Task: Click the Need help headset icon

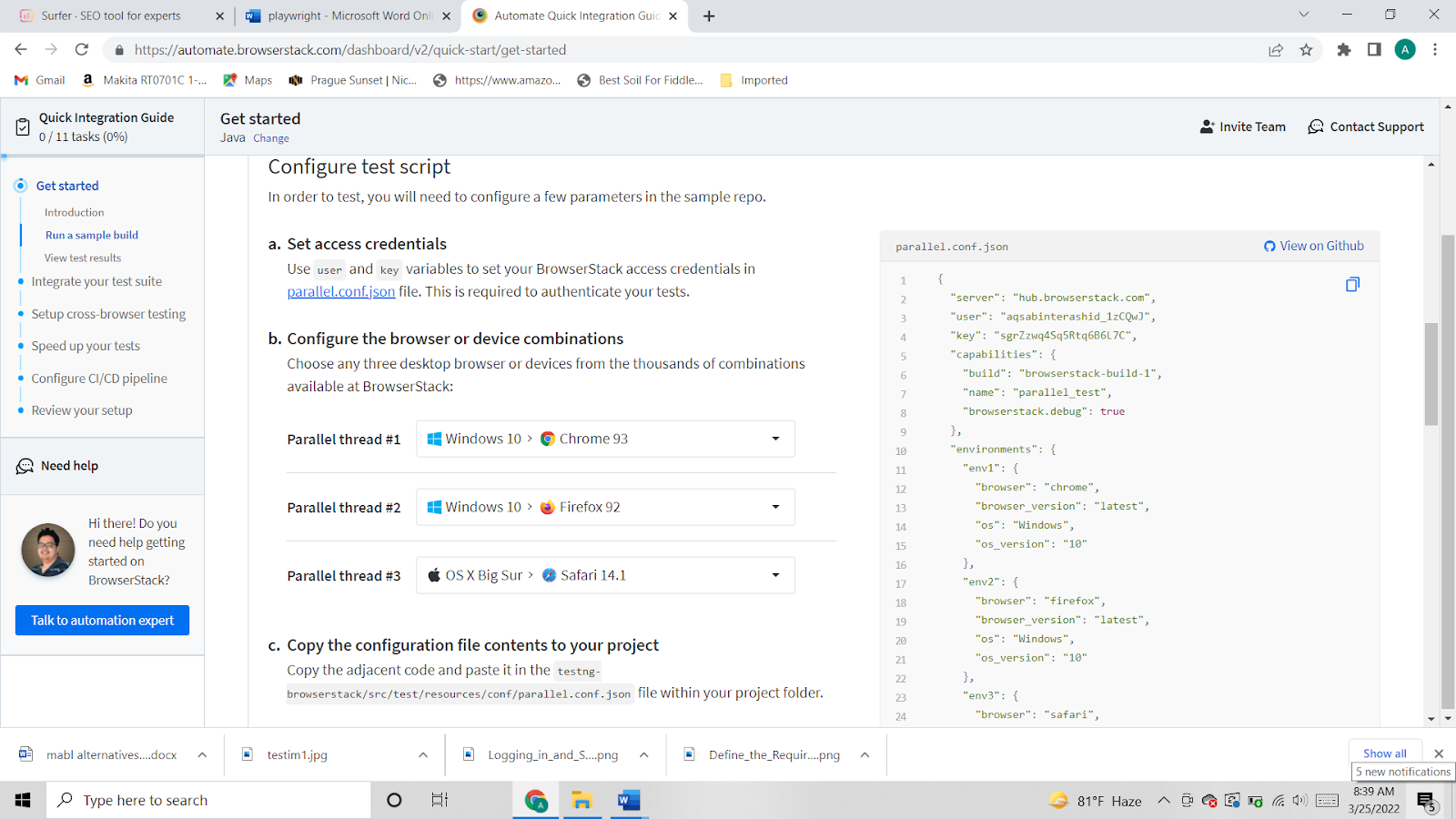Action: [25, 466]
